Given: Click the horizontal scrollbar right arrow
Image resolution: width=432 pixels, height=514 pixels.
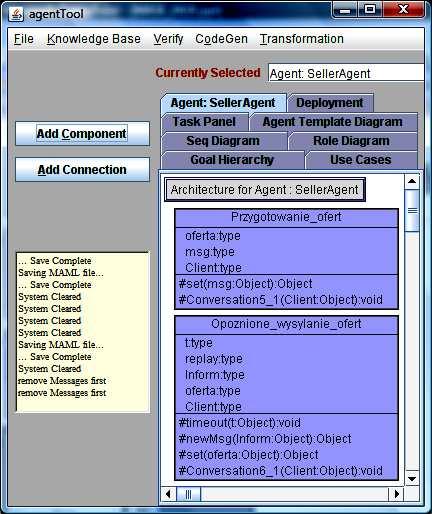Looking at the screenshot, I should 396,494.
